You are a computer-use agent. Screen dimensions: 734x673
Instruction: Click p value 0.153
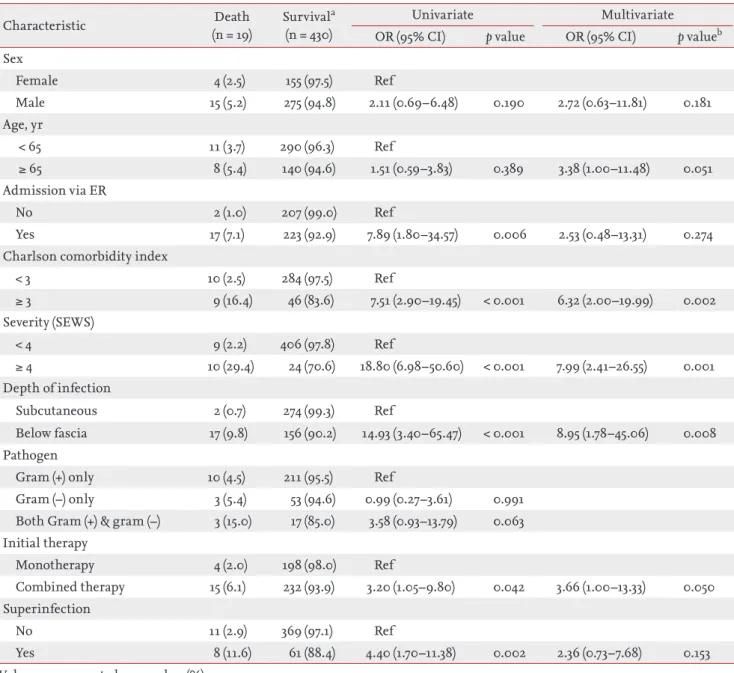(697, 654)
